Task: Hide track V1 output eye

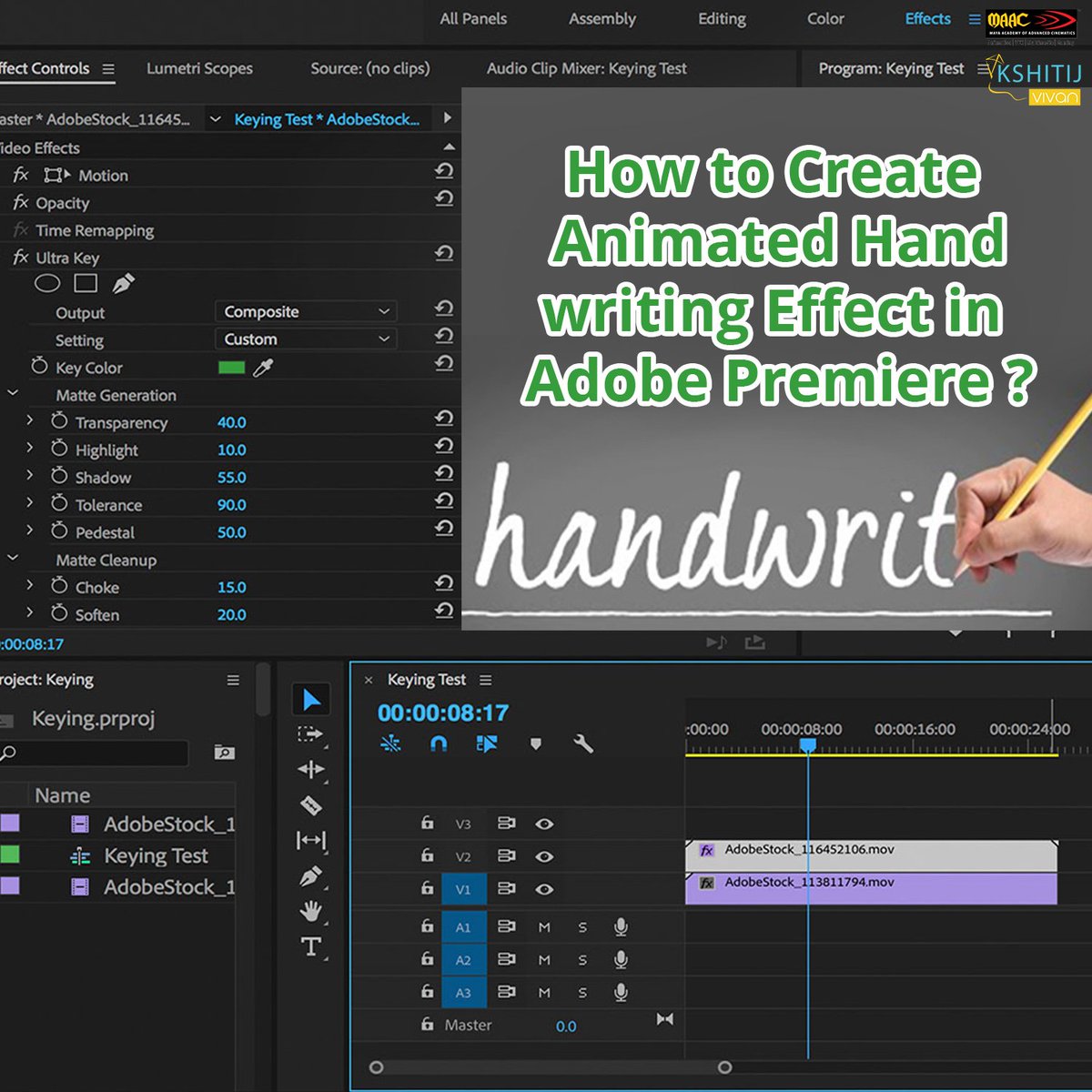Action: coord(544,889)
